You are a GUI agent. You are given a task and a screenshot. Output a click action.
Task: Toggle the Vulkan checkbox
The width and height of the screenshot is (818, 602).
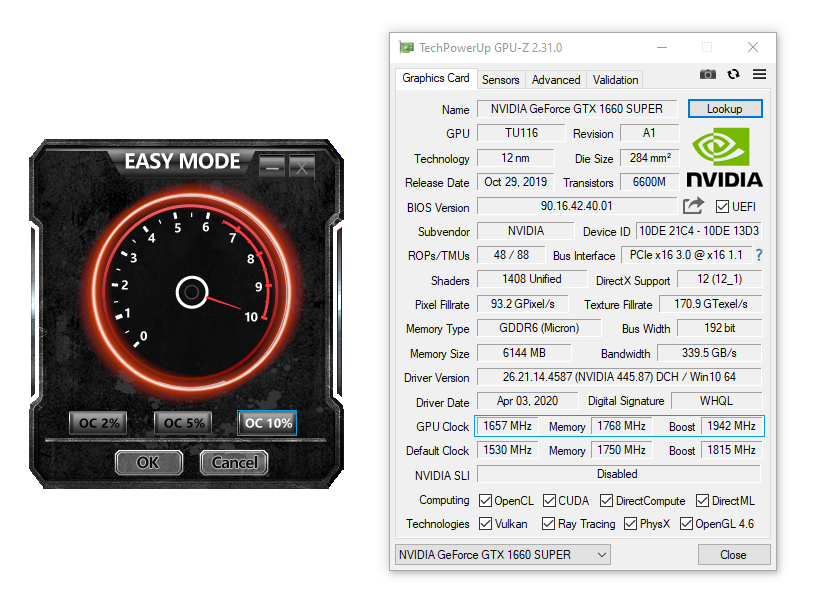click(485, 523)
